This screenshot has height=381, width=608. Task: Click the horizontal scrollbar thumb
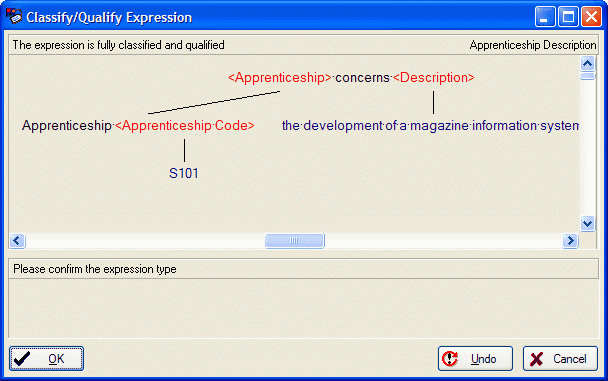point(294,241)
